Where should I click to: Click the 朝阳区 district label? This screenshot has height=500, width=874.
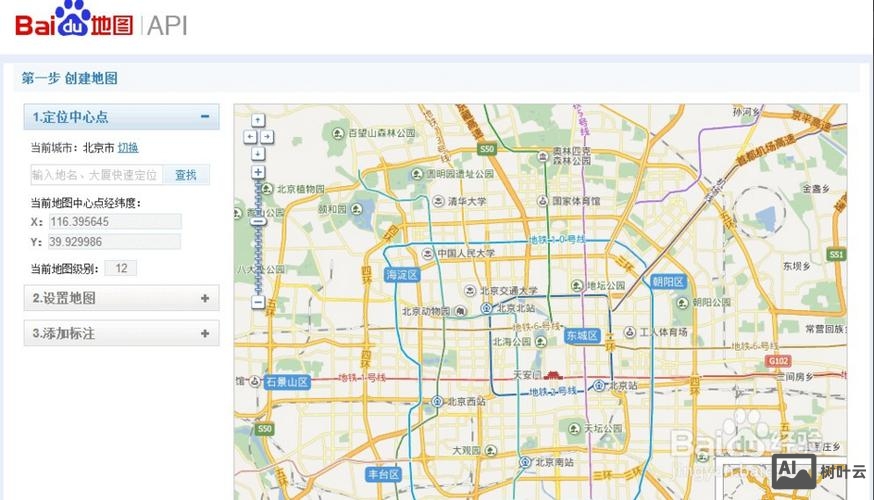pyautogui.click(x=668, y=282)
